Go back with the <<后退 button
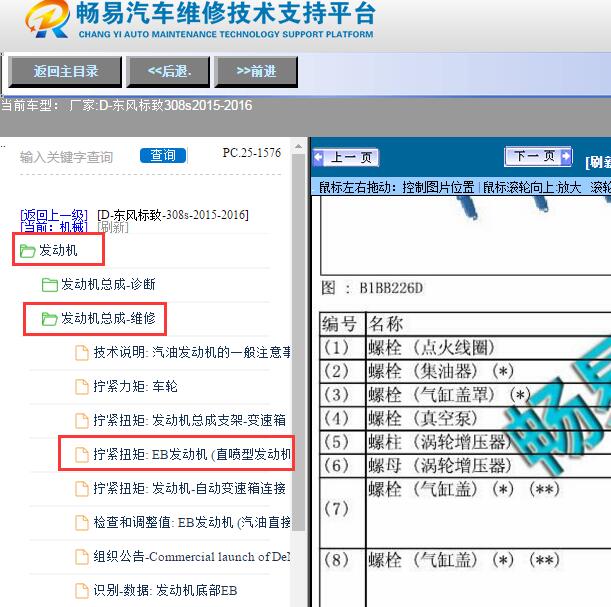This screenshot has height=607, width=611. (168, 71)
